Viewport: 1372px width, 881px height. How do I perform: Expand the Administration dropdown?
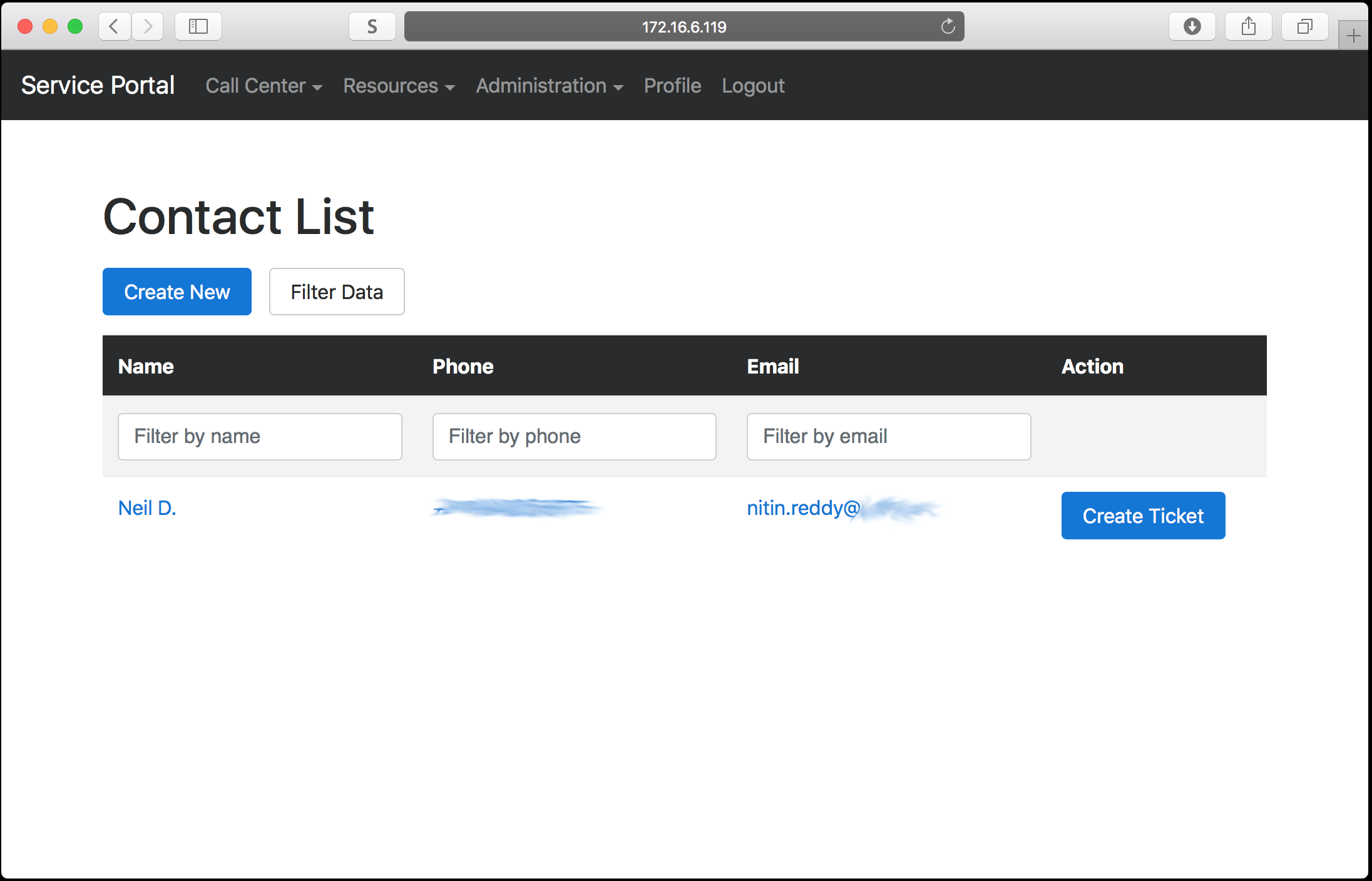tap(549, 86)
